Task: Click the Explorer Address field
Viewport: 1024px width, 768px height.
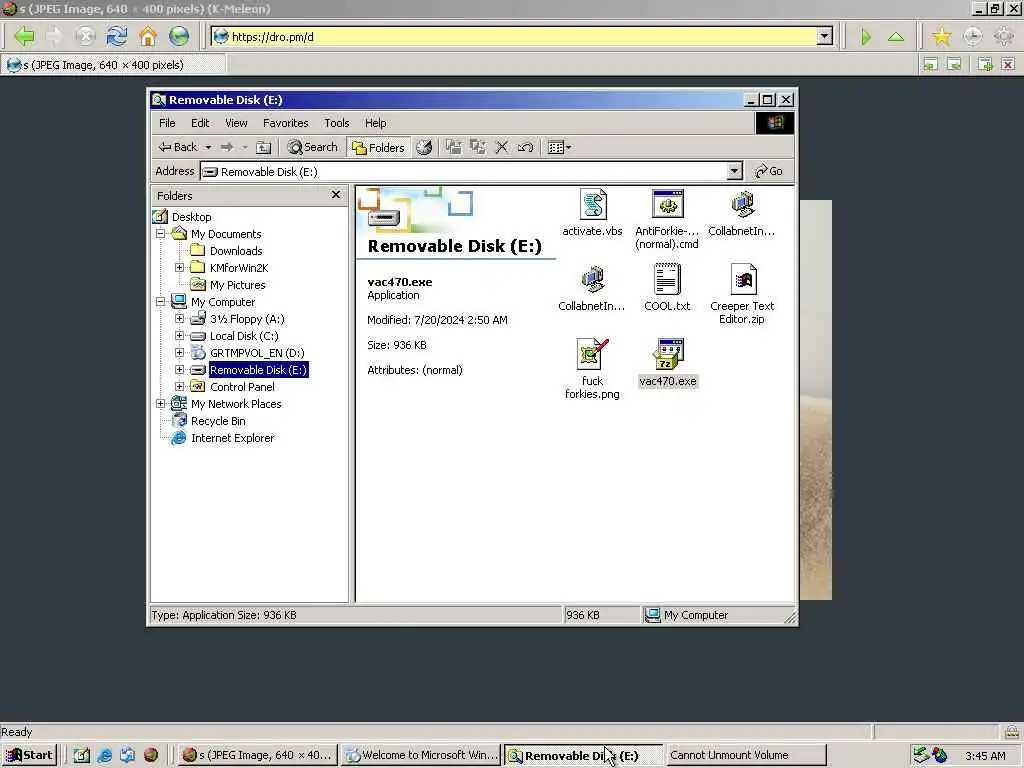Action: (x=464, y=171)
